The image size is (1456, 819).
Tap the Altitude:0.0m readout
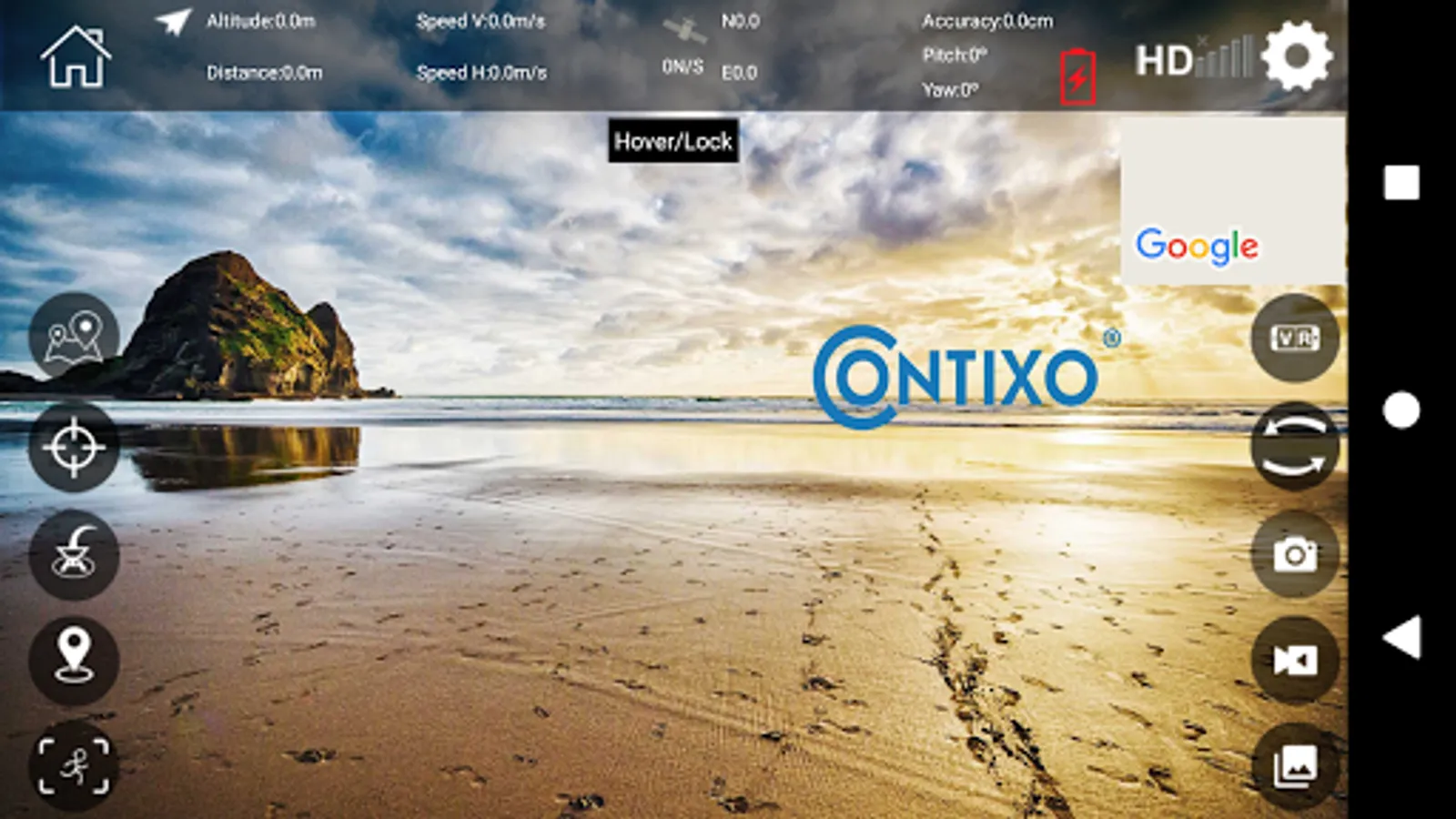click(261, 21)
